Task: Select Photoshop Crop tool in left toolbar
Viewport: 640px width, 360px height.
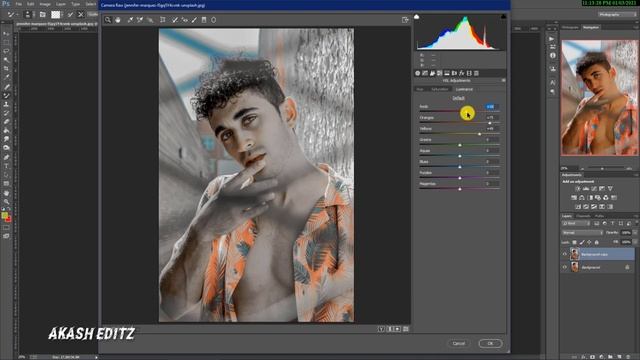Action: [x=6, y=68]
